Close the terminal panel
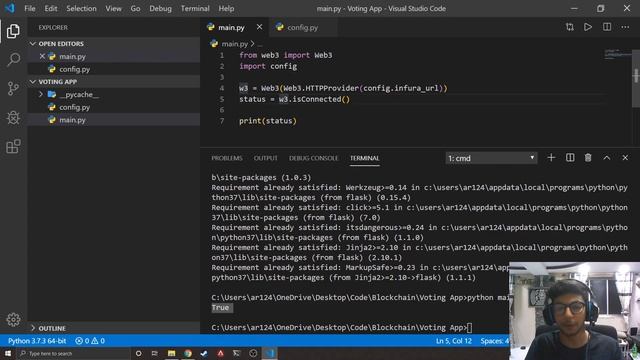Image resolution: width=640 pixels, height=360 pixels. coord(625,158)
